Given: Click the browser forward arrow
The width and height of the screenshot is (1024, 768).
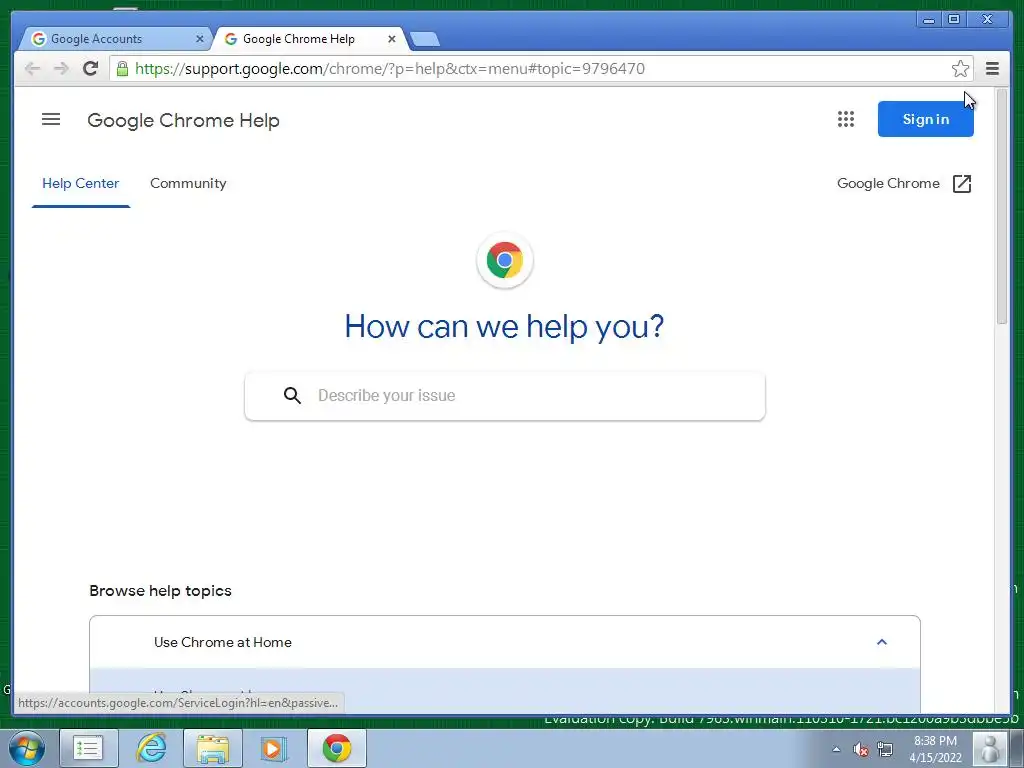Looking at the screenshot, I should pos(61,69).
